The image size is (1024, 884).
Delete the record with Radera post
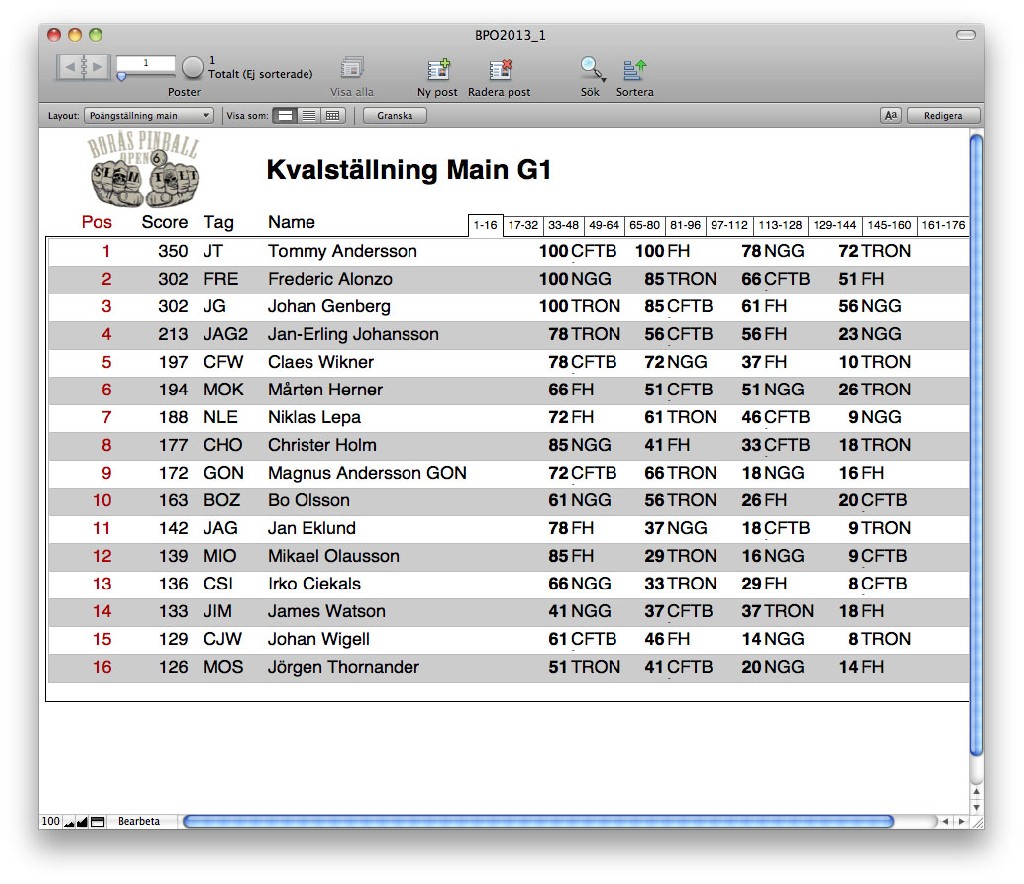pyautogui.click(x=500, y=69)
